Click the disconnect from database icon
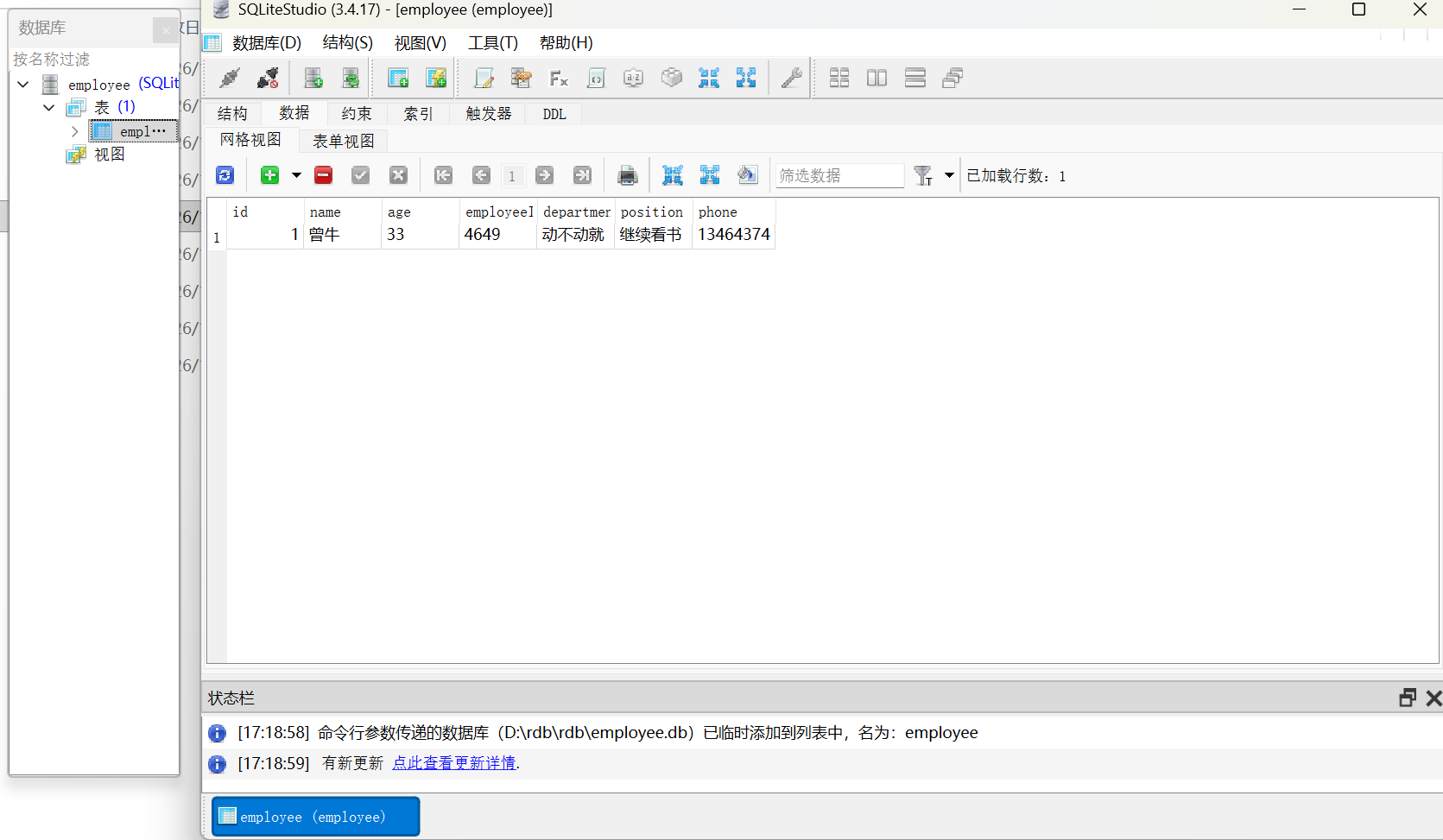1443x840 pixels. tap(268, 79)
